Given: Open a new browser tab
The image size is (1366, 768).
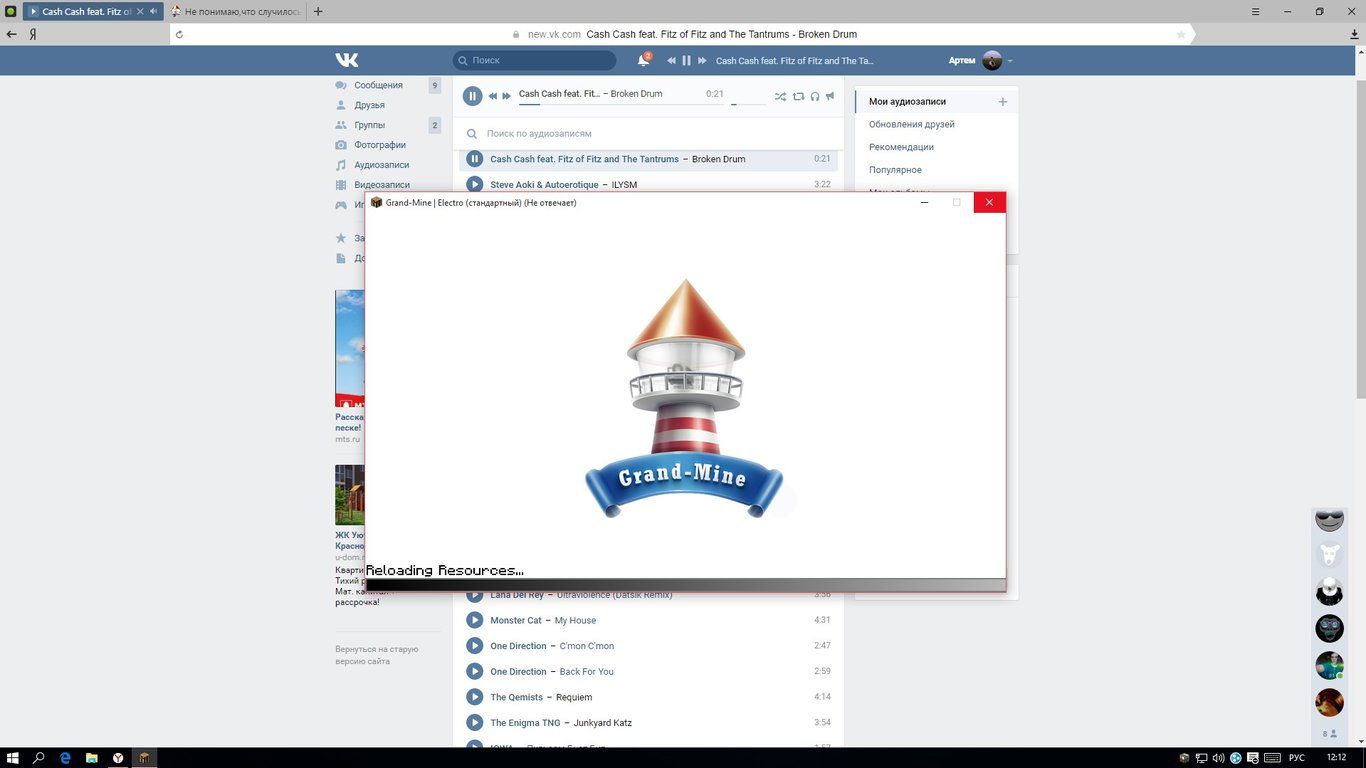Looking at the screenshot, I should tap(318, 12).
